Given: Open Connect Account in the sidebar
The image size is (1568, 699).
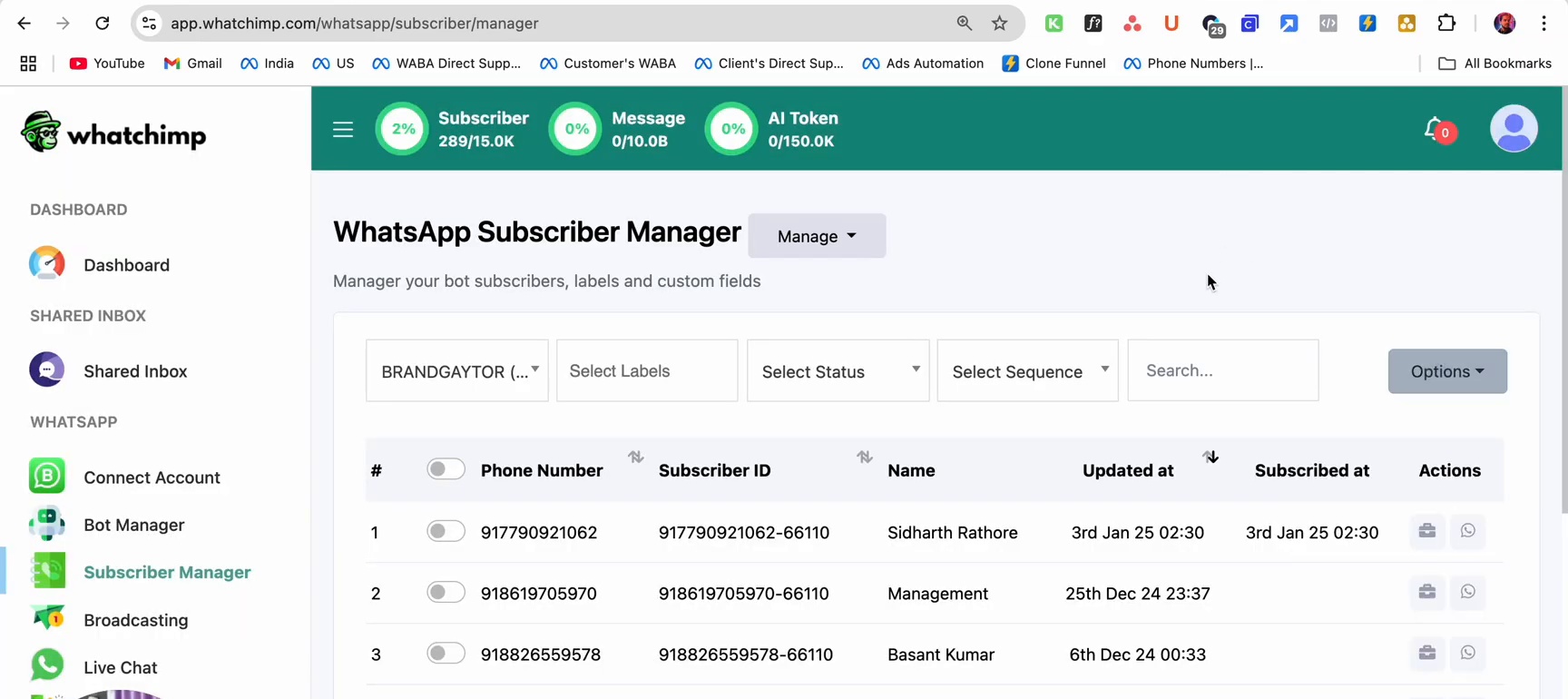Looking at the screenshot, I should tap(152, 477).
